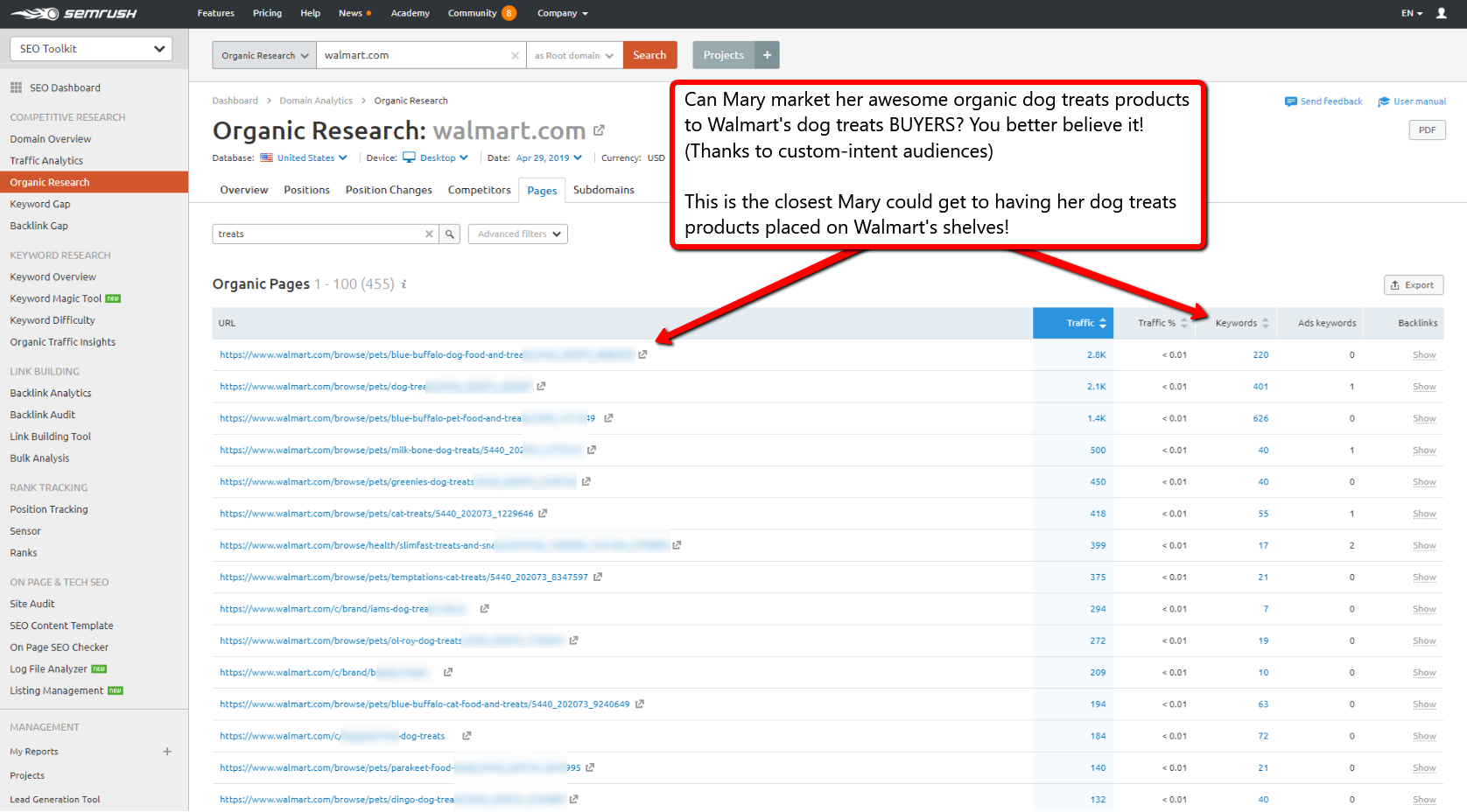Open Keyword Gap in sidebar

pyautogui.click(x=40, y=204)
